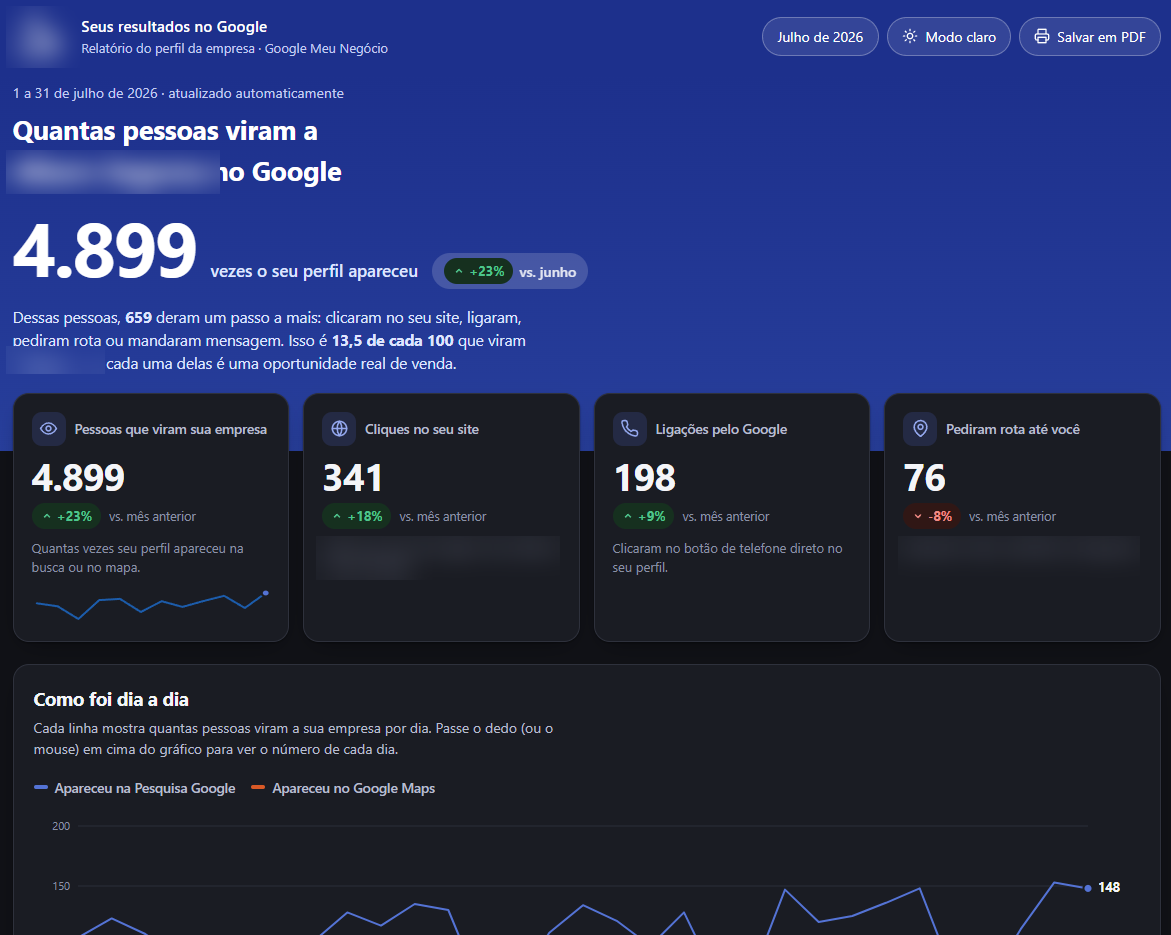Click the up arrow in Pessoas card +23% badge
The height and width of the screenshot is (935, 1171).
pos(46,516)
